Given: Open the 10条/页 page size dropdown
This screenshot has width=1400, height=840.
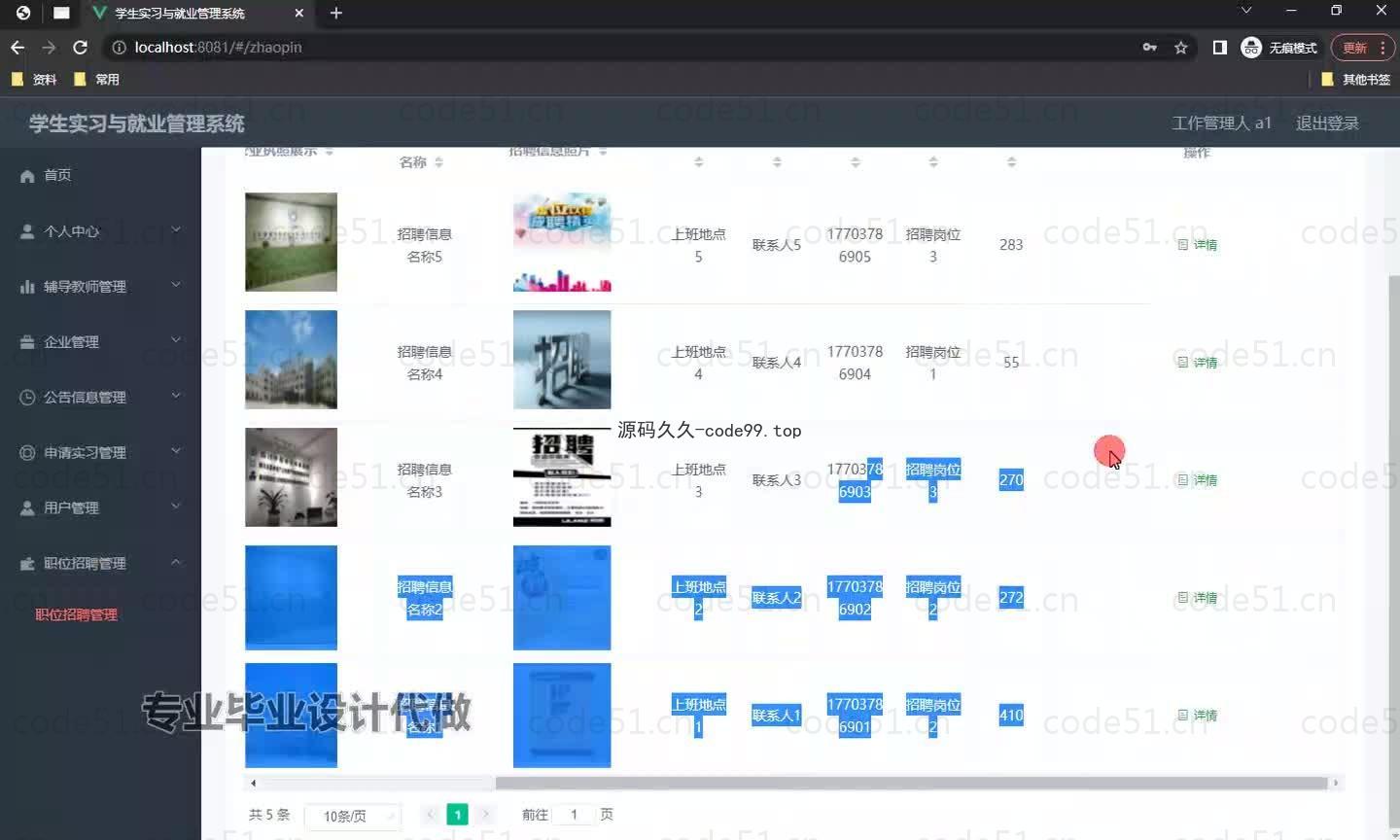Looking at the screenshot, I should (352, 816).
